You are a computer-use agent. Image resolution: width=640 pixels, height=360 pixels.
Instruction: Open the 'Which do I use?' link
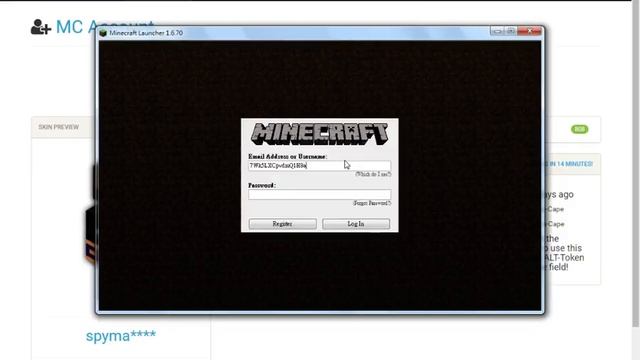(x=373, y=174)
